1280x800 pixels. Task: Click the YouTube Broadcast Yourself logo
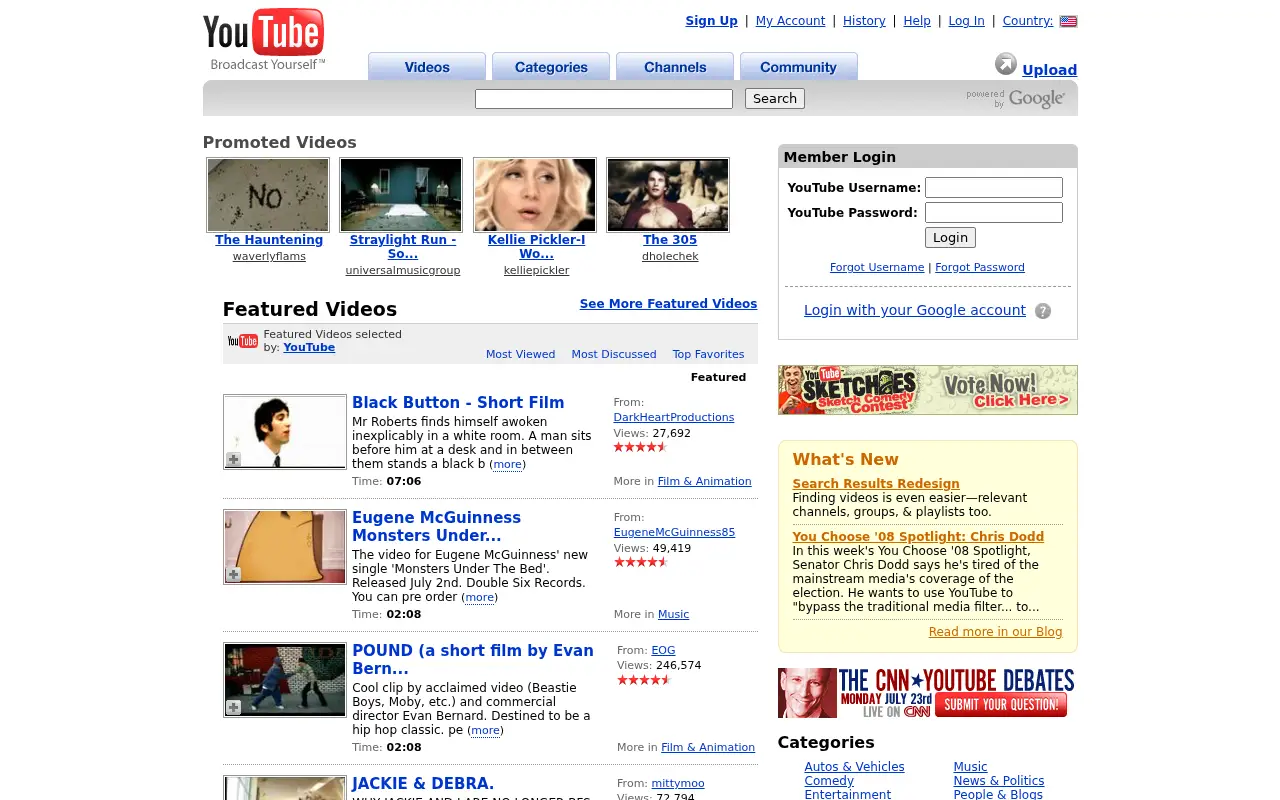(264, 40)
